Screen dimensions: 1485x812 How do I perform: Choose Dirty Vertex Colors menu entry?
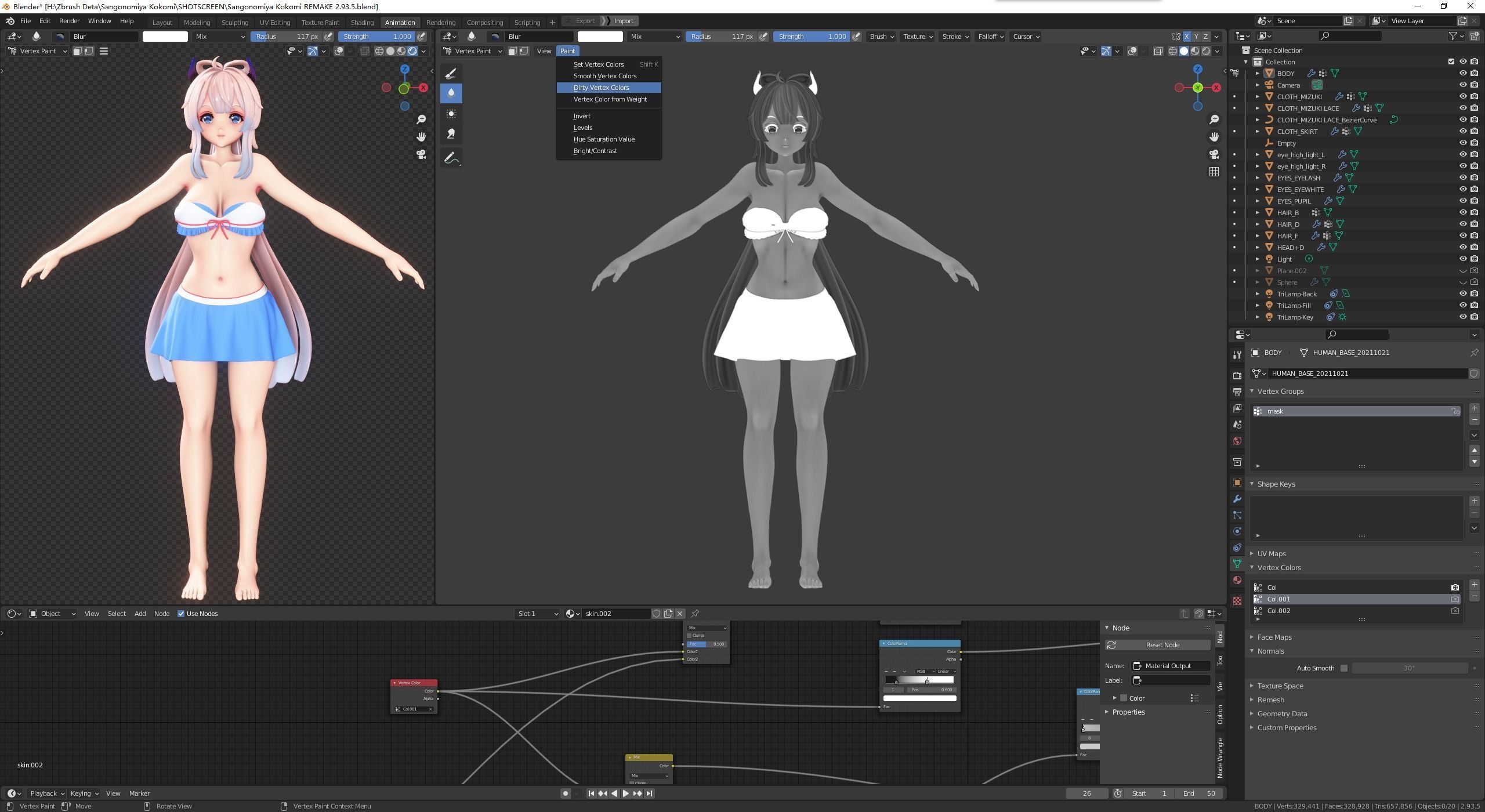tap(601, 88)
